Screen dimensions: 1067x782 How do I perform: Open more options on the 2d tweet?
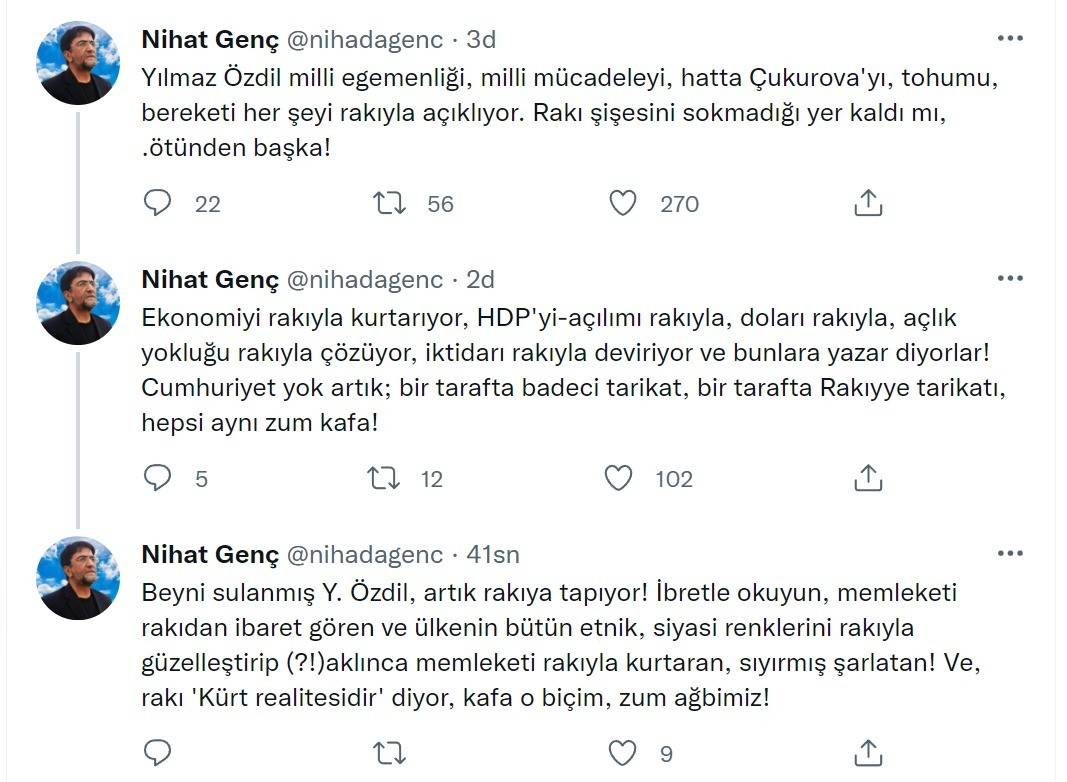click(x=1010, y=278)
